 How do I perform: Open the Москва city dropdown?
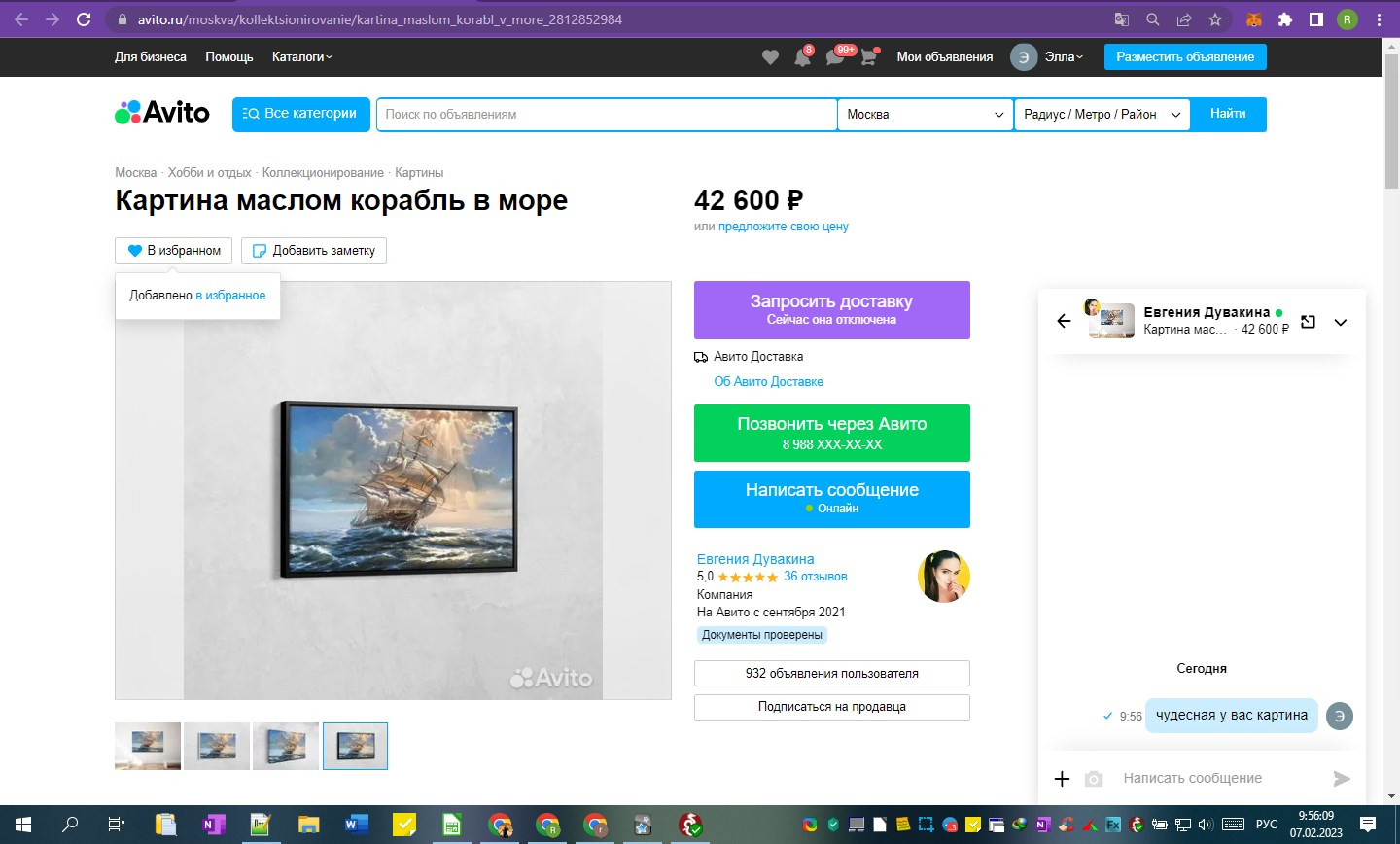tap(925, 114)
